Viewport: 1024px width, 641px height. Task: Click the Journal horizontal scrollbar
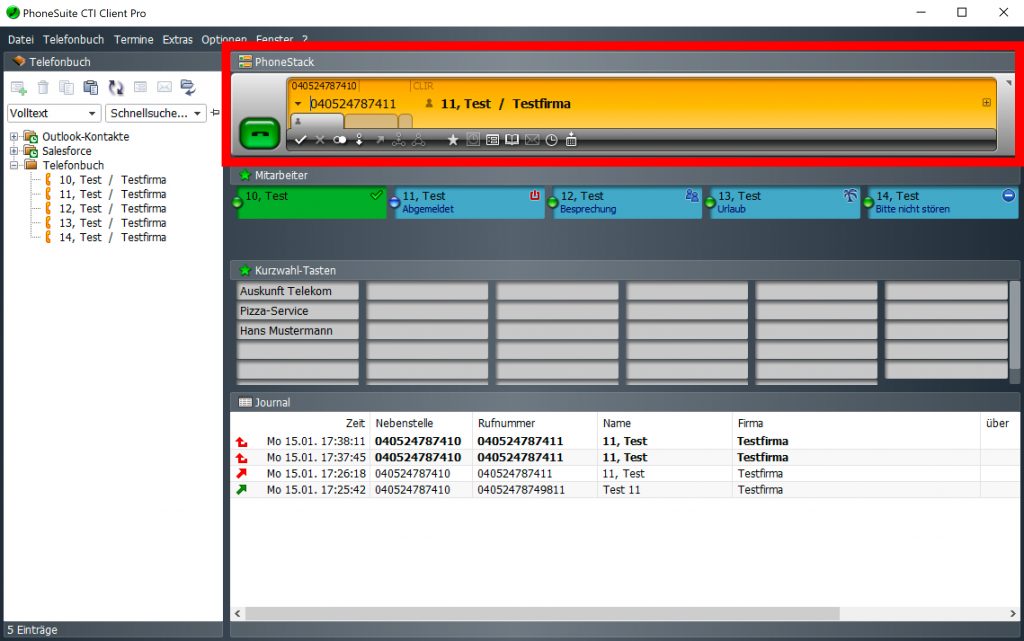(540, 613)
